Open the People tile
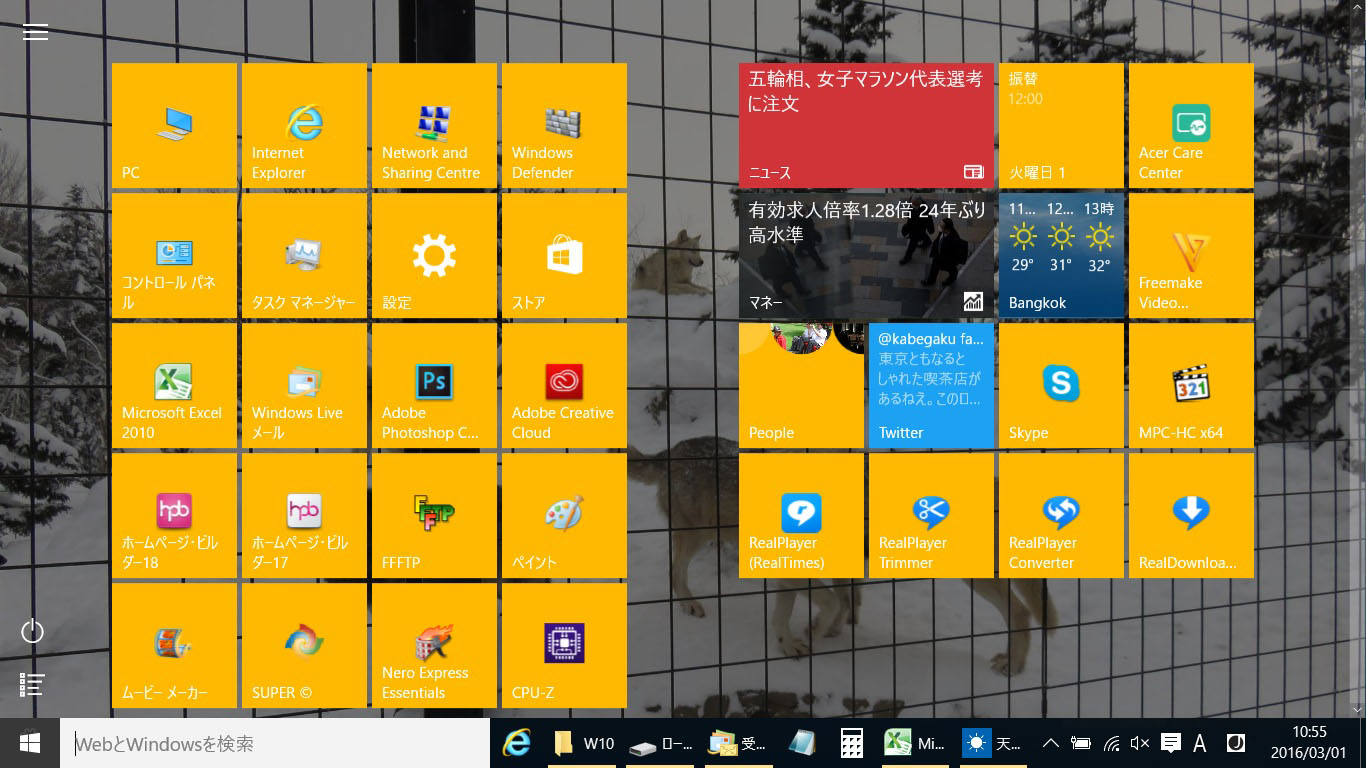 (x=801, y=385)
